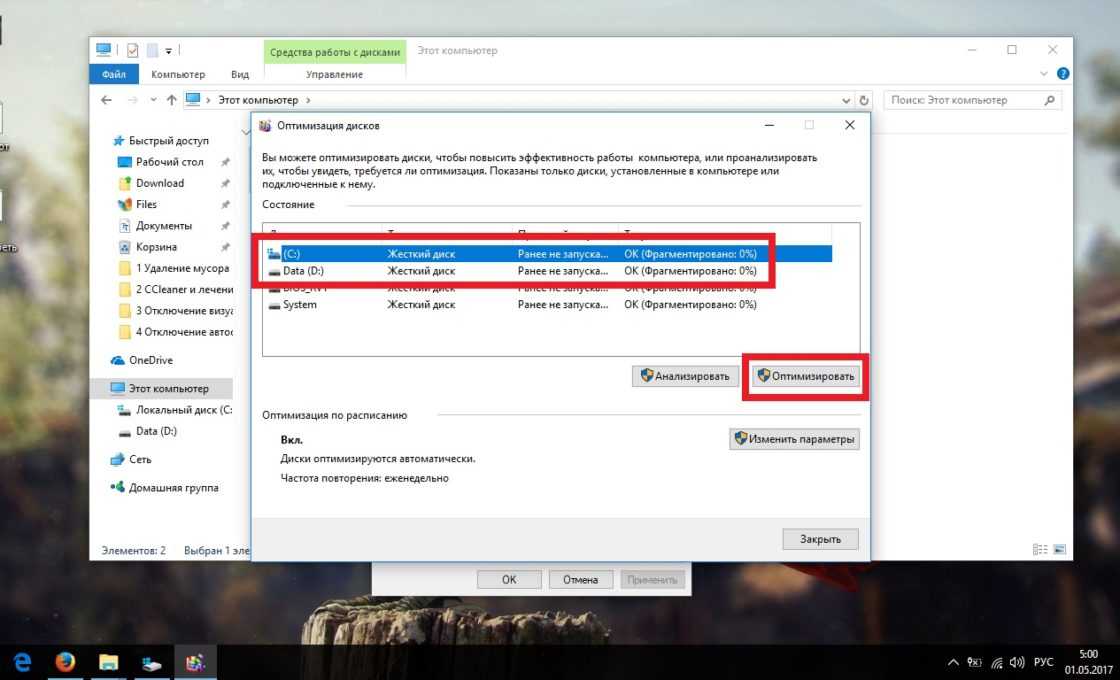
Task: Click Отмена in the background properties dialog
Action: 581,579
